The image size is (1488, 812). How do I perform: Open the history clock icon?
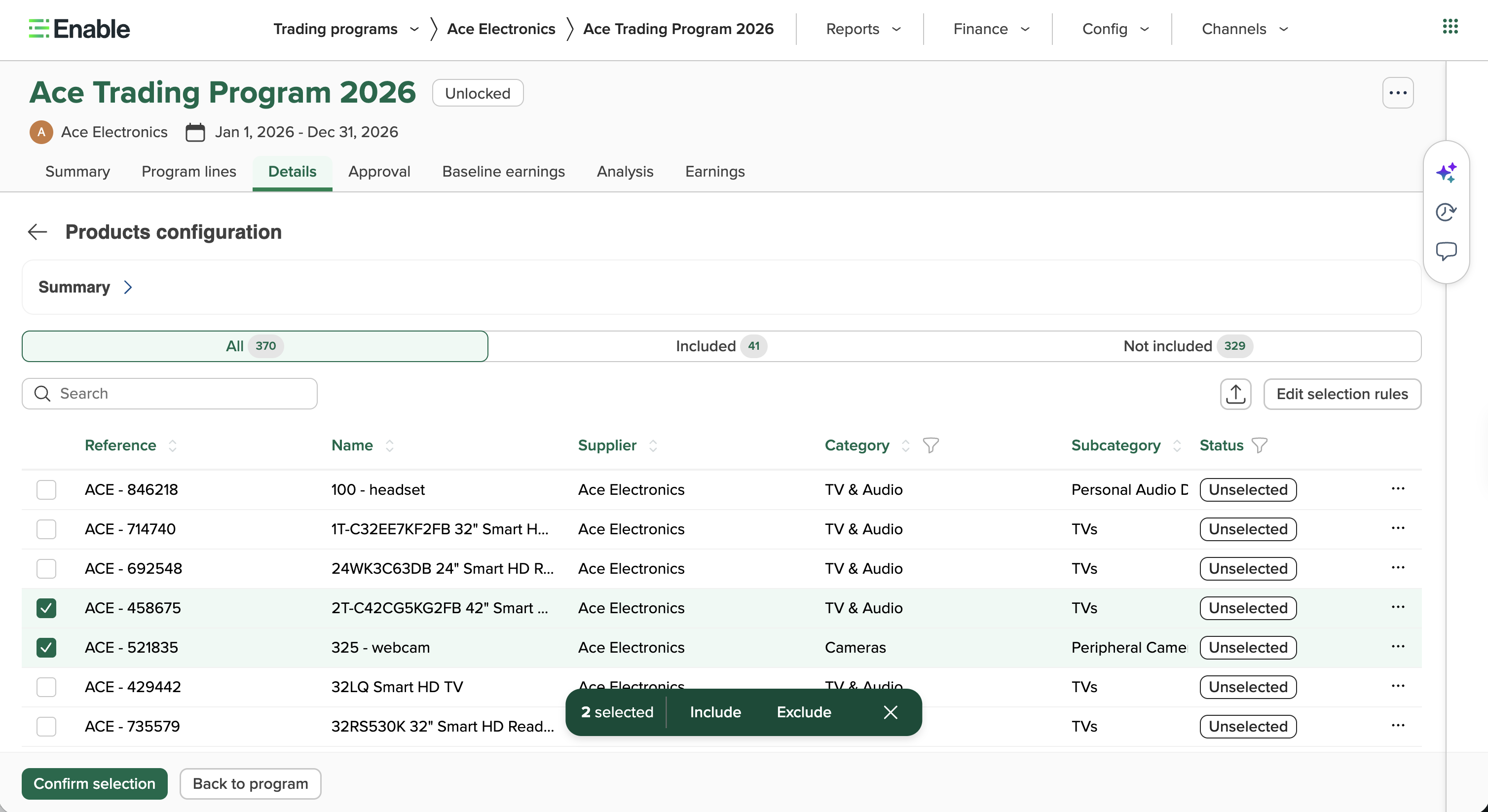coord(1446,212)
